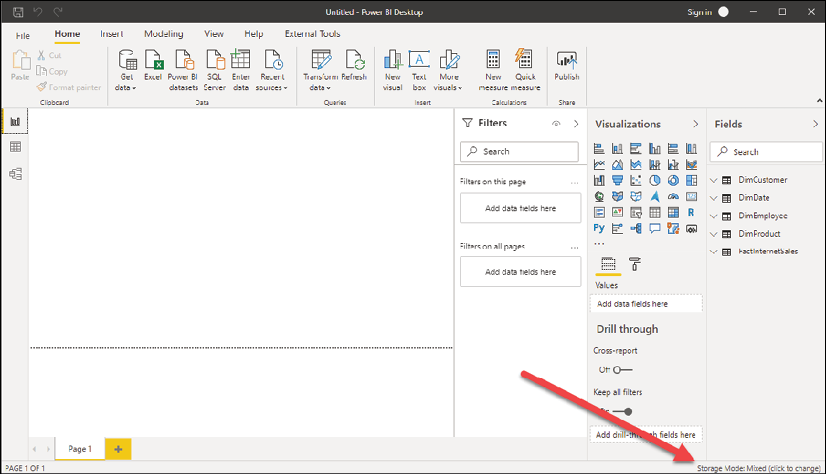The image size is (826, 474).
Task: Select the Decomposition tree visual
Action: 636,229
